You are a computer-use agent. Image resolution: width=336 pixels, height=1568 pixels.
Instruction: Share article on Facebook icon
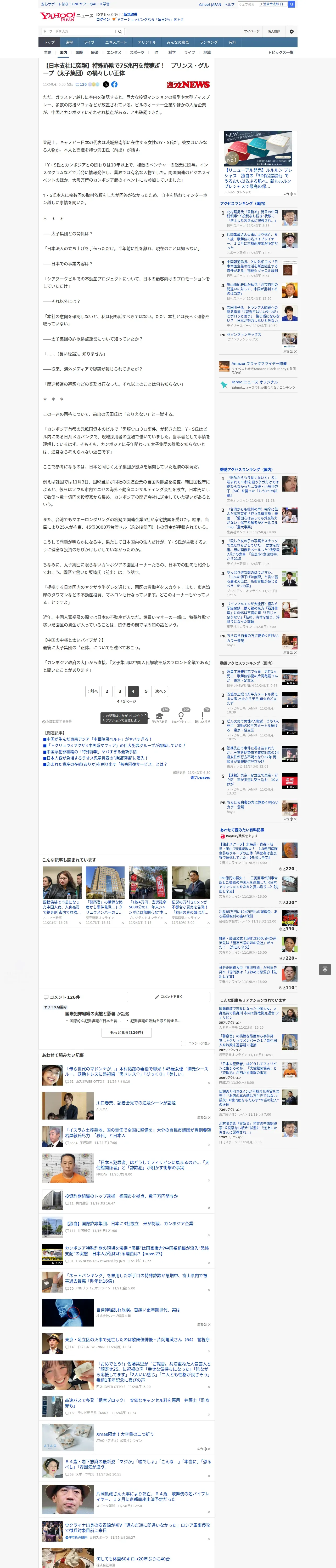click(114, 85)
